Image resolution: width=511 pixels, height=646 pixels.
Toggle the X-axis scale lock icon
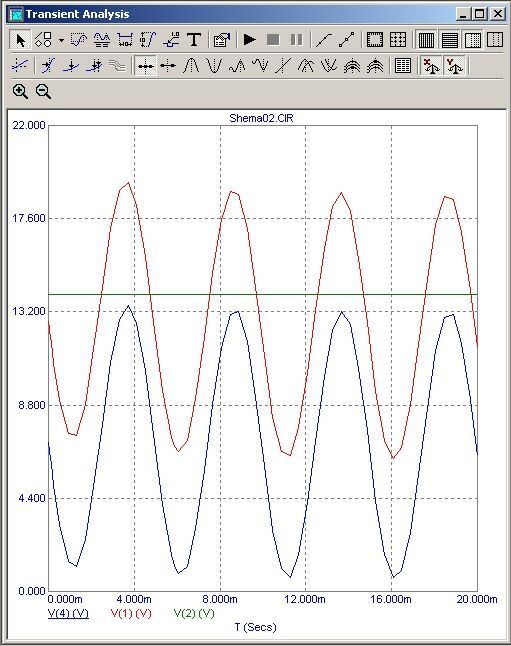pos(431,66)
